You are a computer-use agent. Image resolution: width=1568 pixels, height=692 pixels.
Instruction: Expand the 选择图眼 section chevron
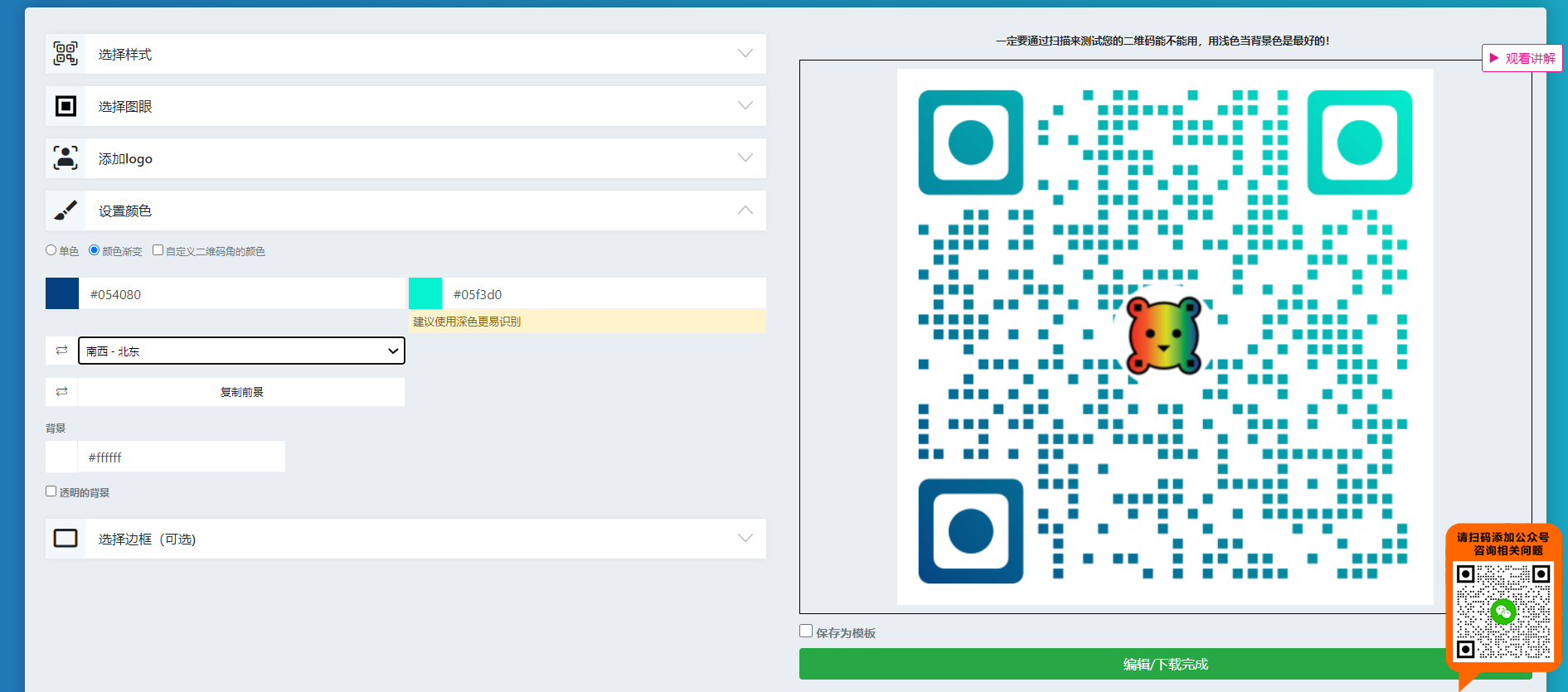point(745,105)
